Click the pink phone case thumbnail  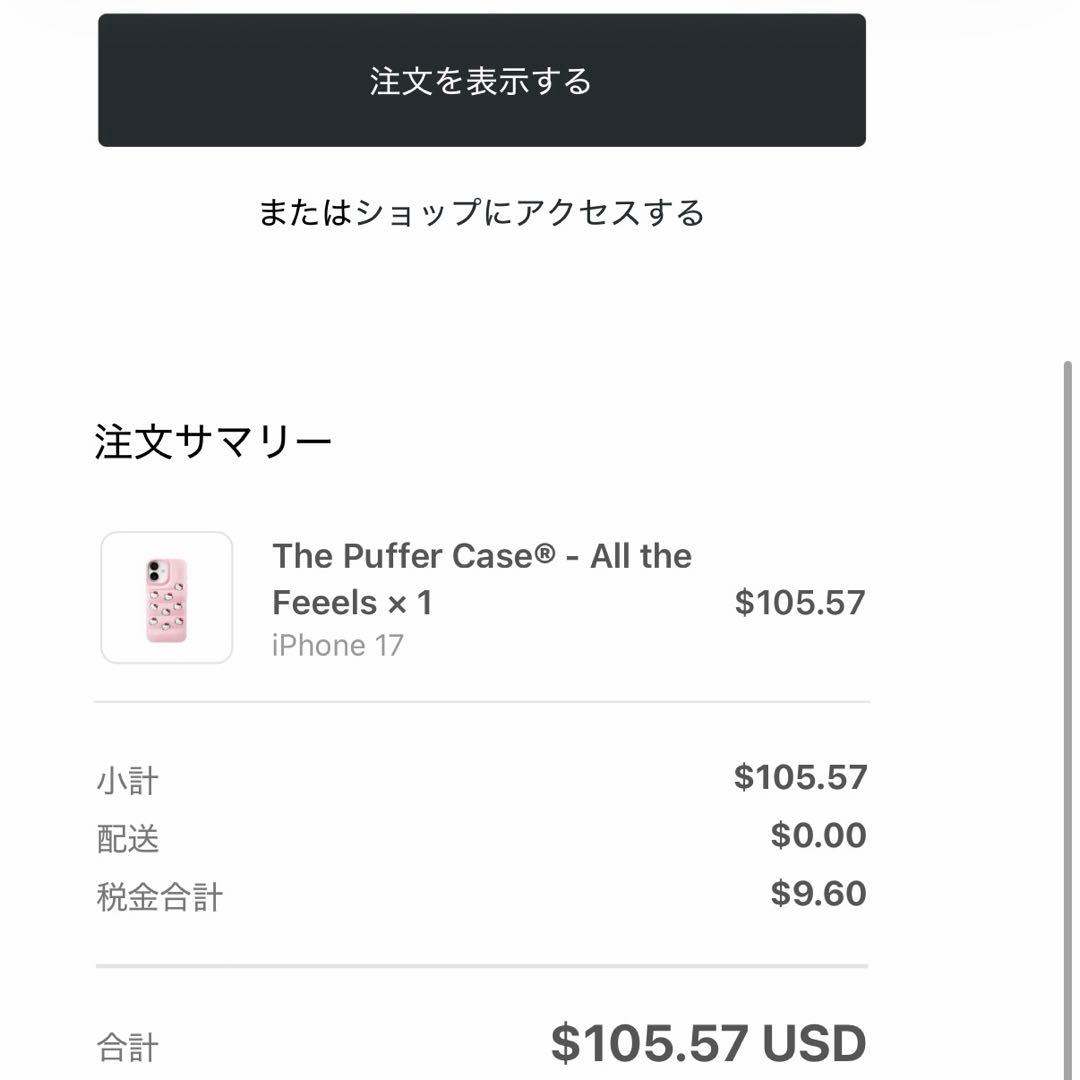(x=167, y=598)
